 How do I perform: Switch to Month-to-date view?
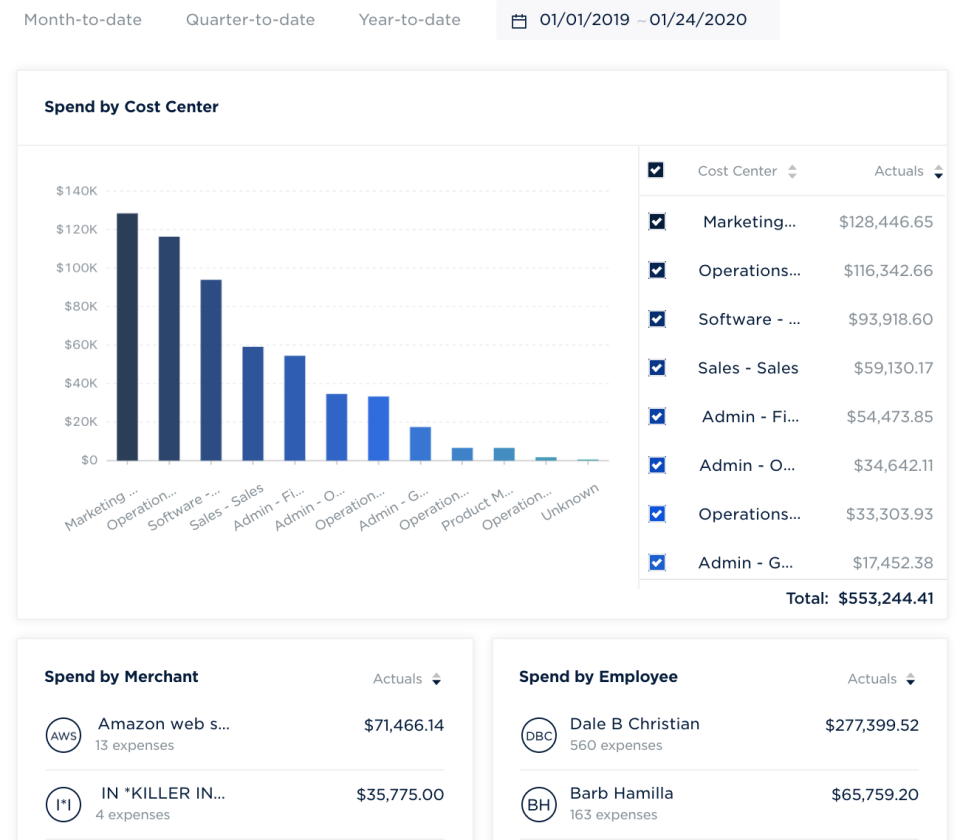coord(83,19)
